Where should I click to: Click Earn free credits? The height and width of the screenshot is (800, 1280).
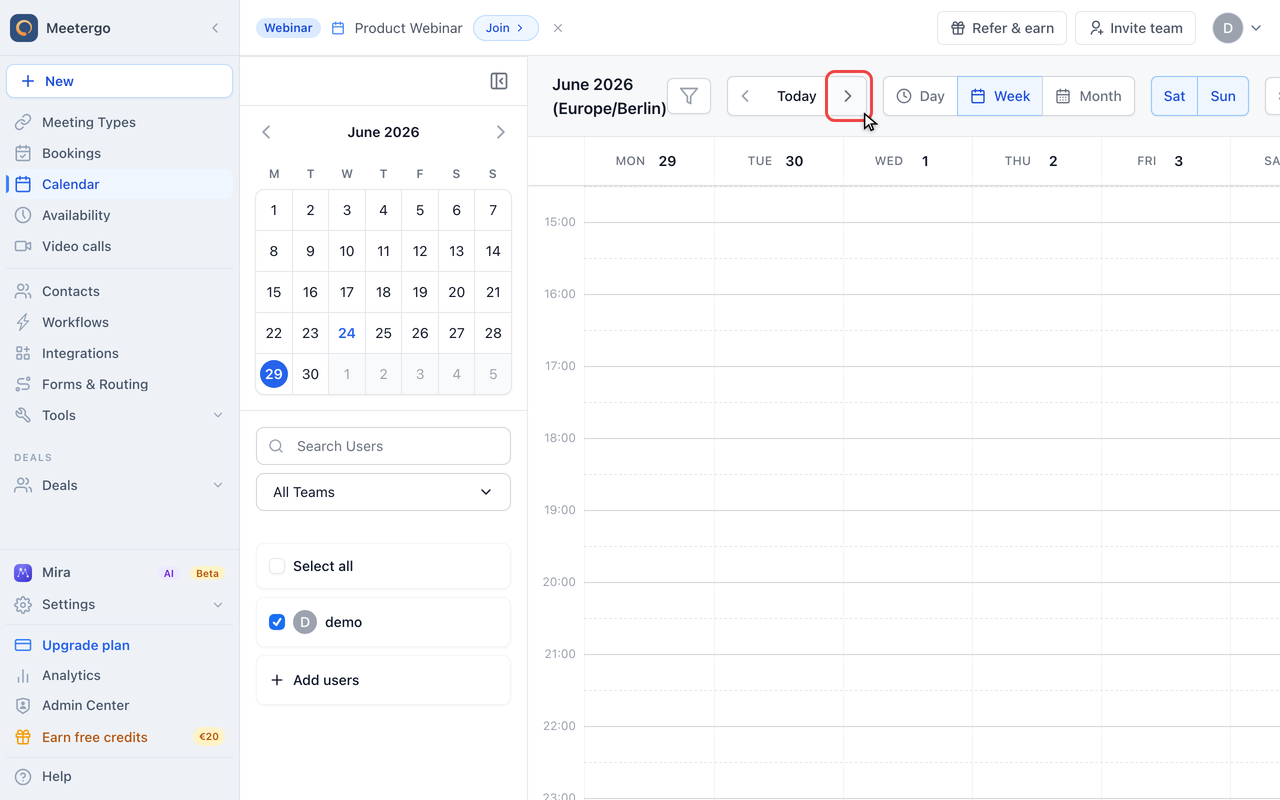coord(119,737)
